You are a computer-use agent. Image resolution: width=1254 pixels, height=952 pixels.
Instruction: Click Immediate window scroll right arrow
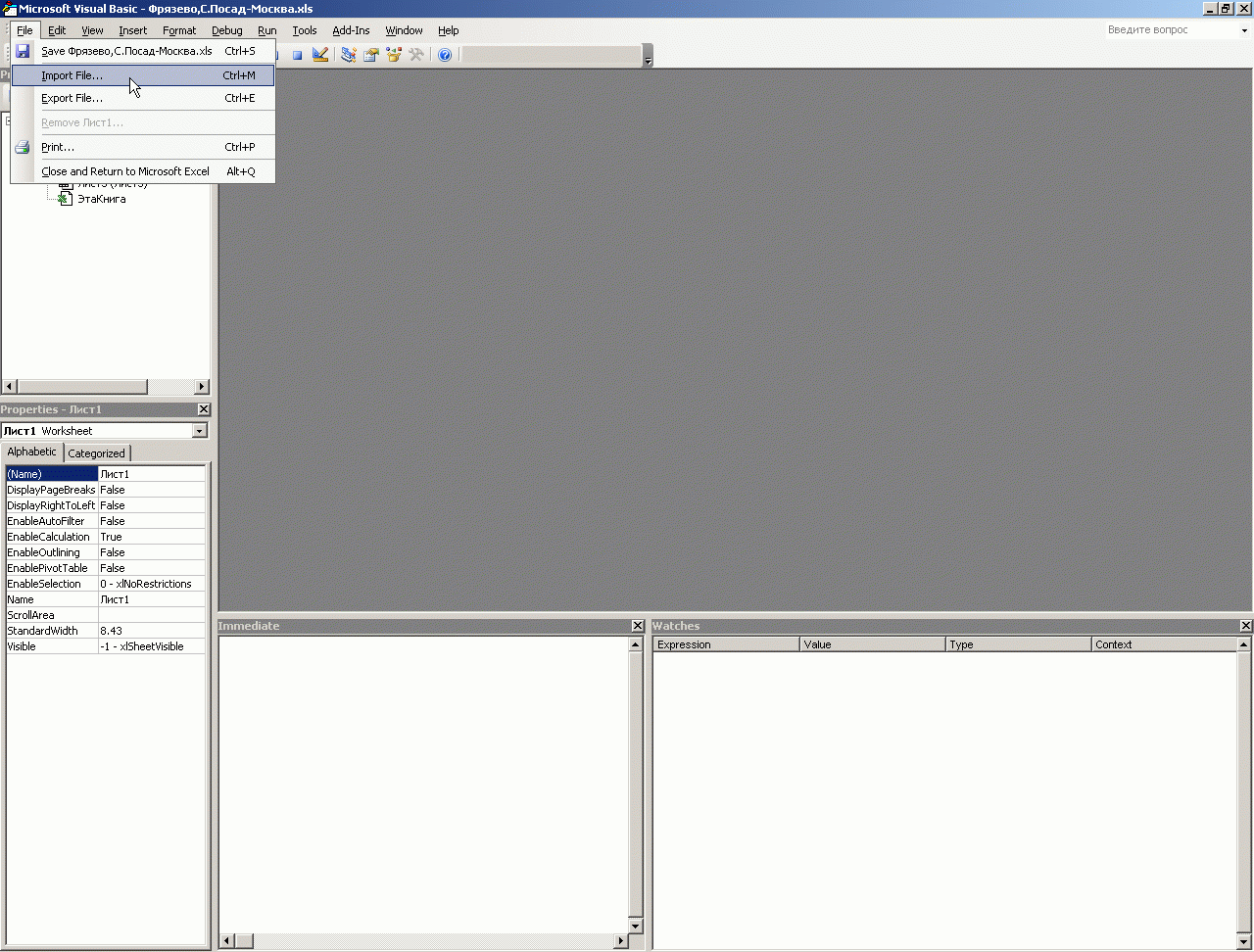coord(620,941)
